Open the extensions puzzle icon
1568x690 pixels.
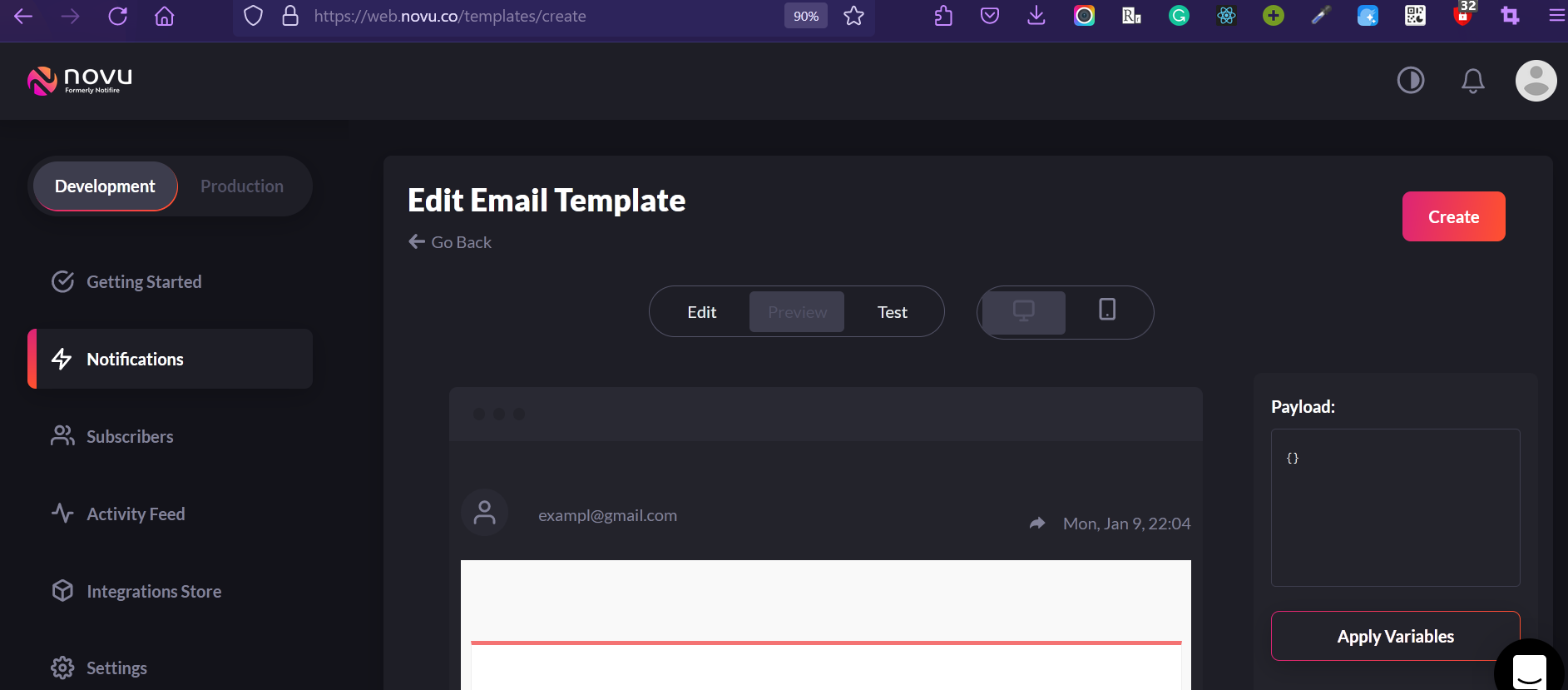(x=943, y=16)
